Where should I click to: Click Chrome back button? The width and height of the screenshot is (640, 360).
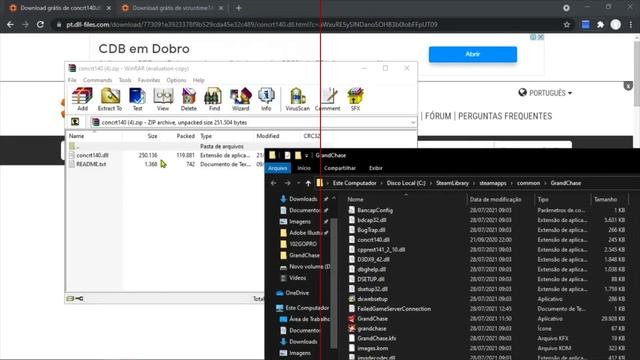pos(10,24)
